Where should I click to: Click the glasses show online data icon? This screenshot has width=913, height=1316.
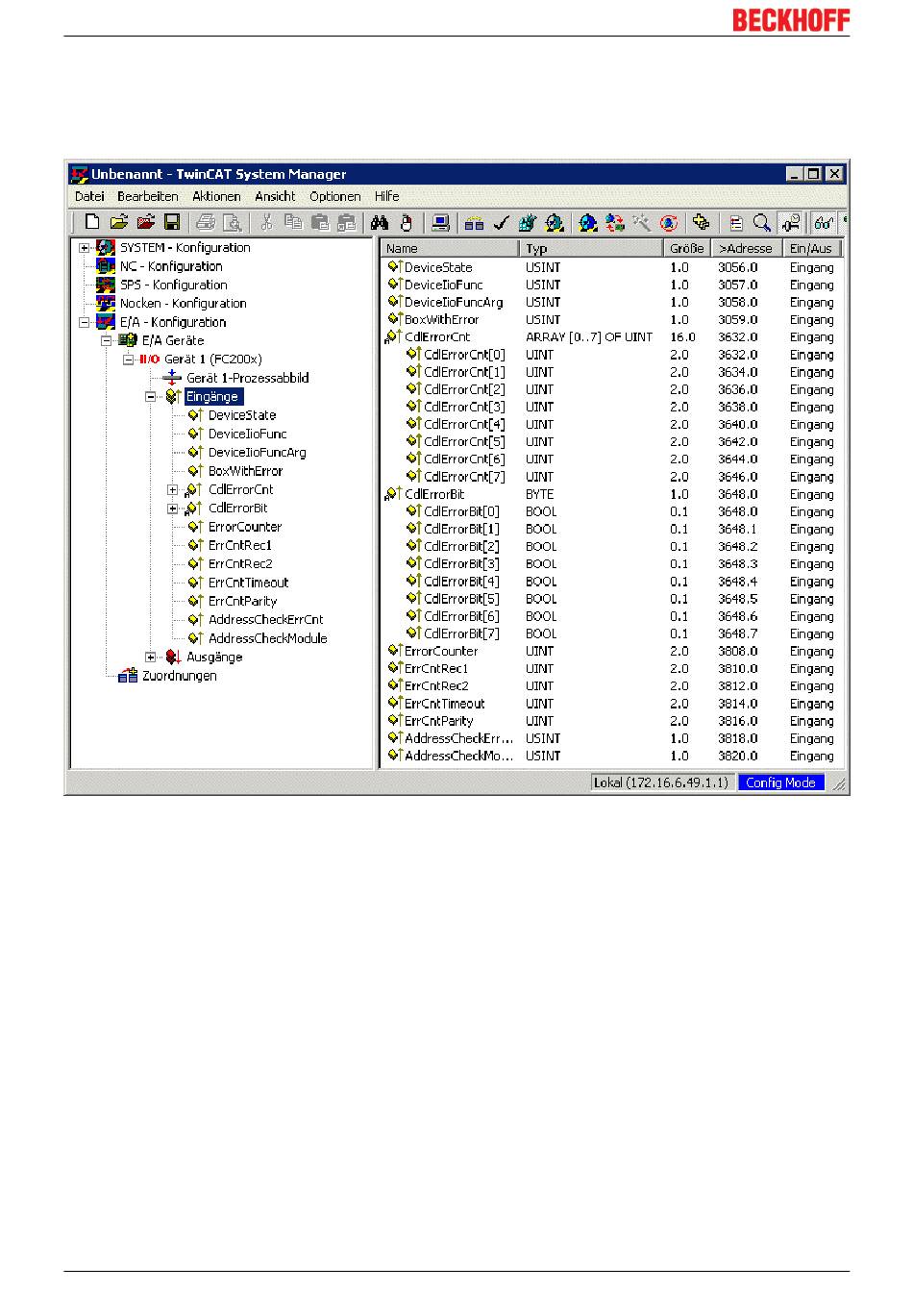coord(823,223)
